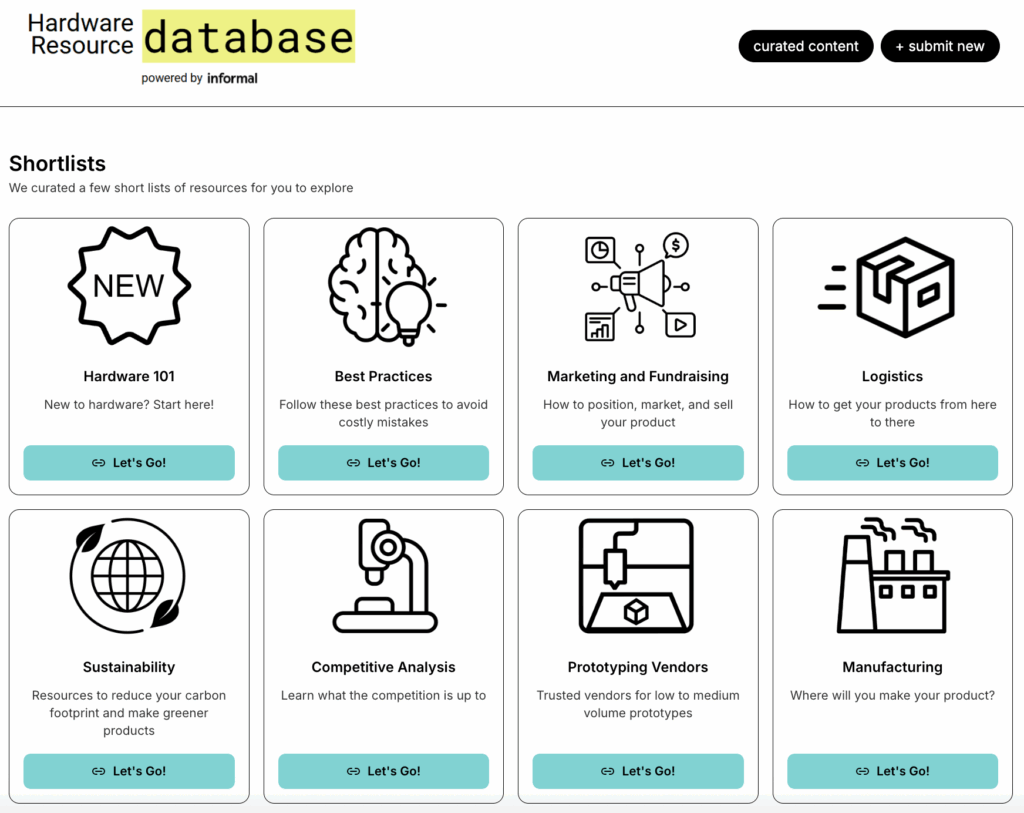The image size is (1024, 813).
Task: Click the megaphone icon for Marketing and Fundraising
Action: pyautogui.click(x=638, y=287)
